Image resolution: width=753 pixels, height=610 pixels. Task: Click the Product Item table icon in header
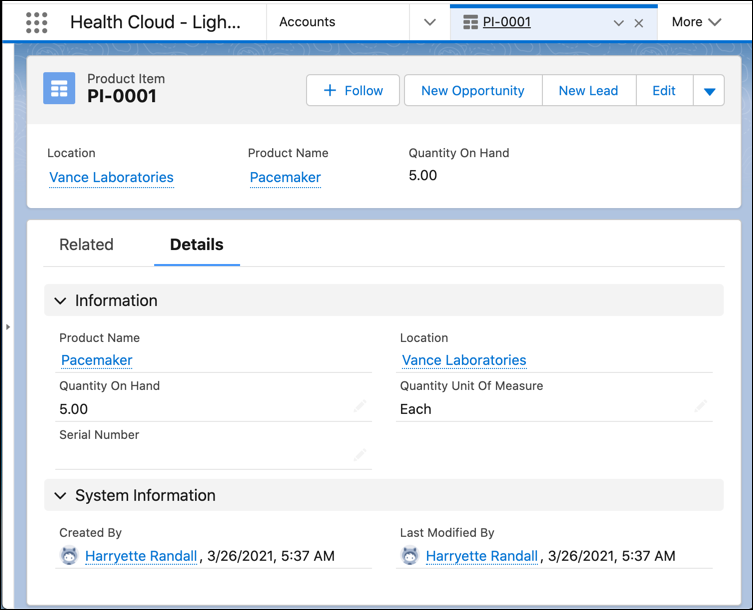[x=59, y=88]
